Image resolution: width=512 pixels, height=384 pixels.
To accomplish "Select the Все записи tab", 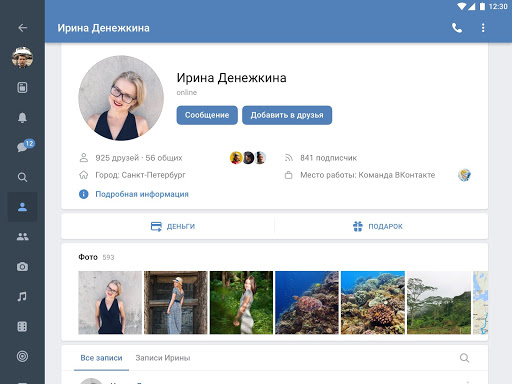I will click(x=101, y=358).
